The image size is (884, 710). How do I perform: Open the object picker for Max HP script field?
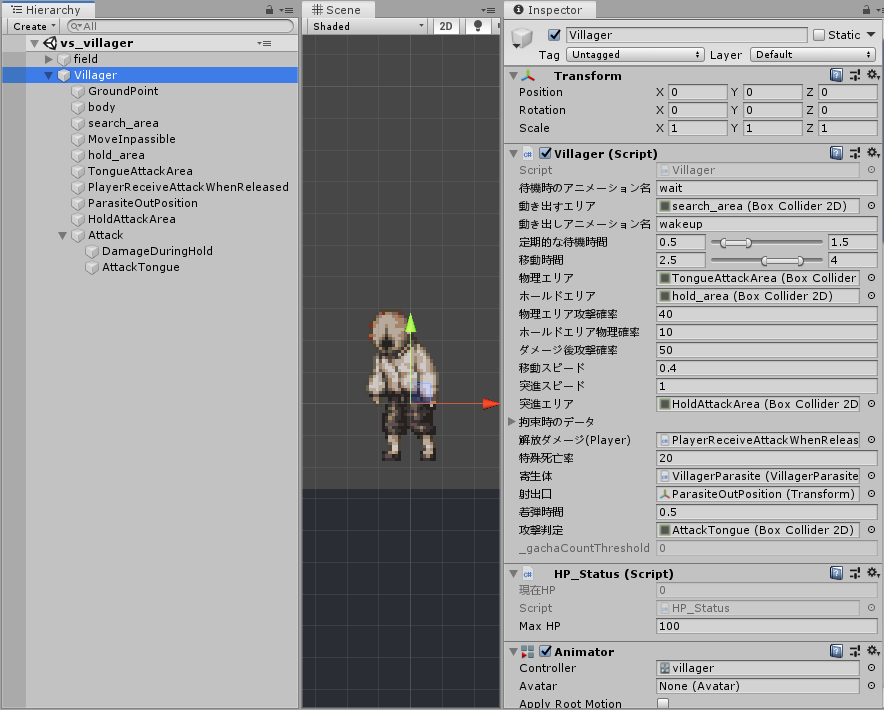tap(873, 608)
